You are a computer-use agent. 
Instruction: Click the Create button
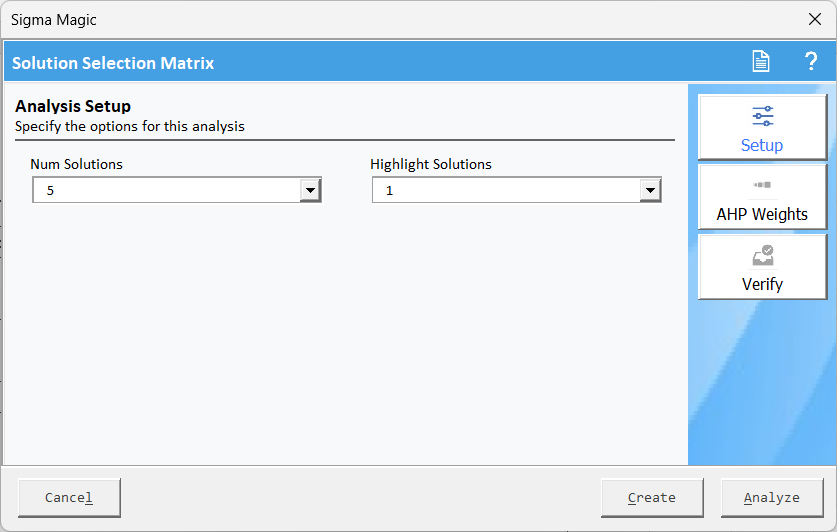652,498
